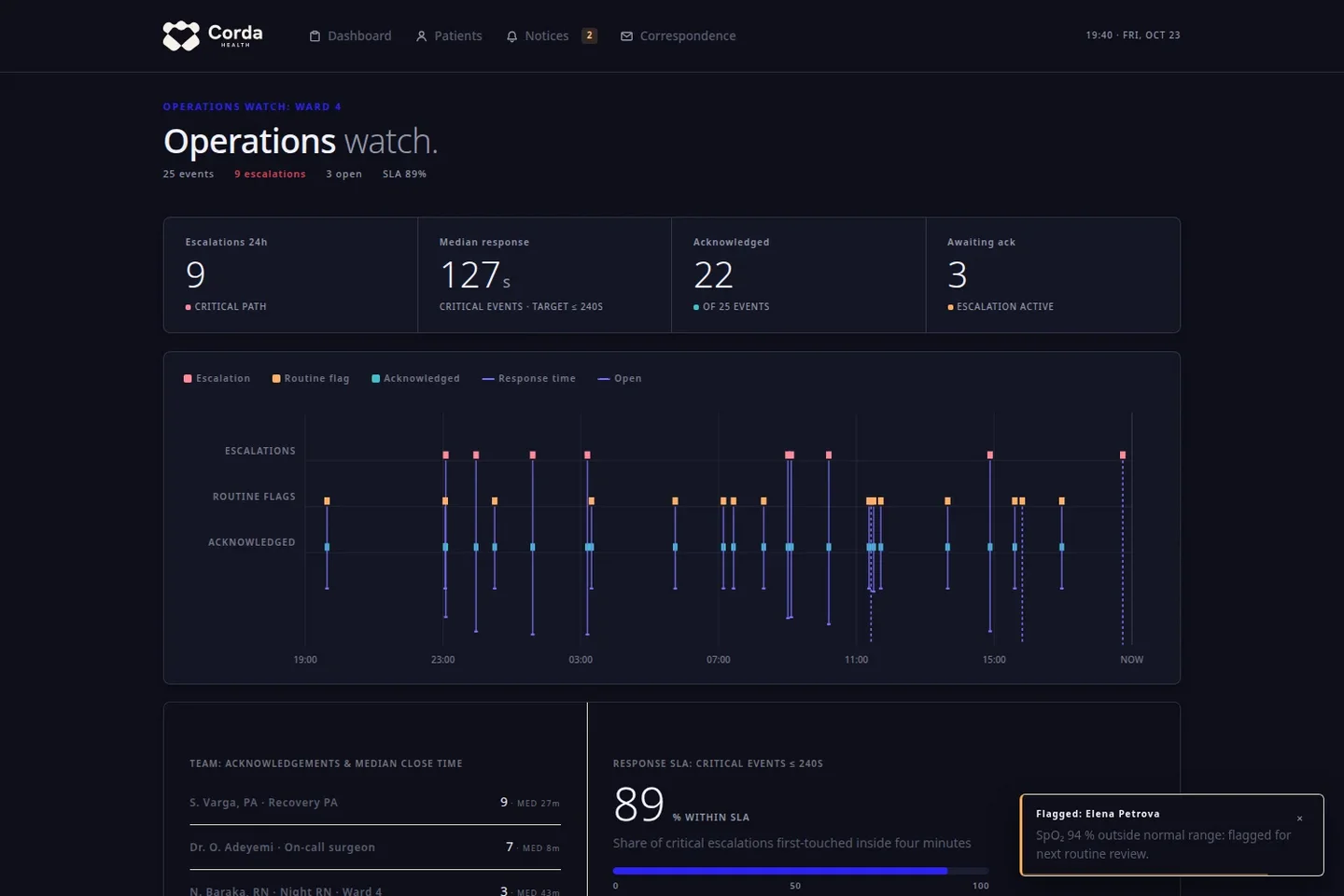Click the bell icon beside Notices

coord(511,36)
